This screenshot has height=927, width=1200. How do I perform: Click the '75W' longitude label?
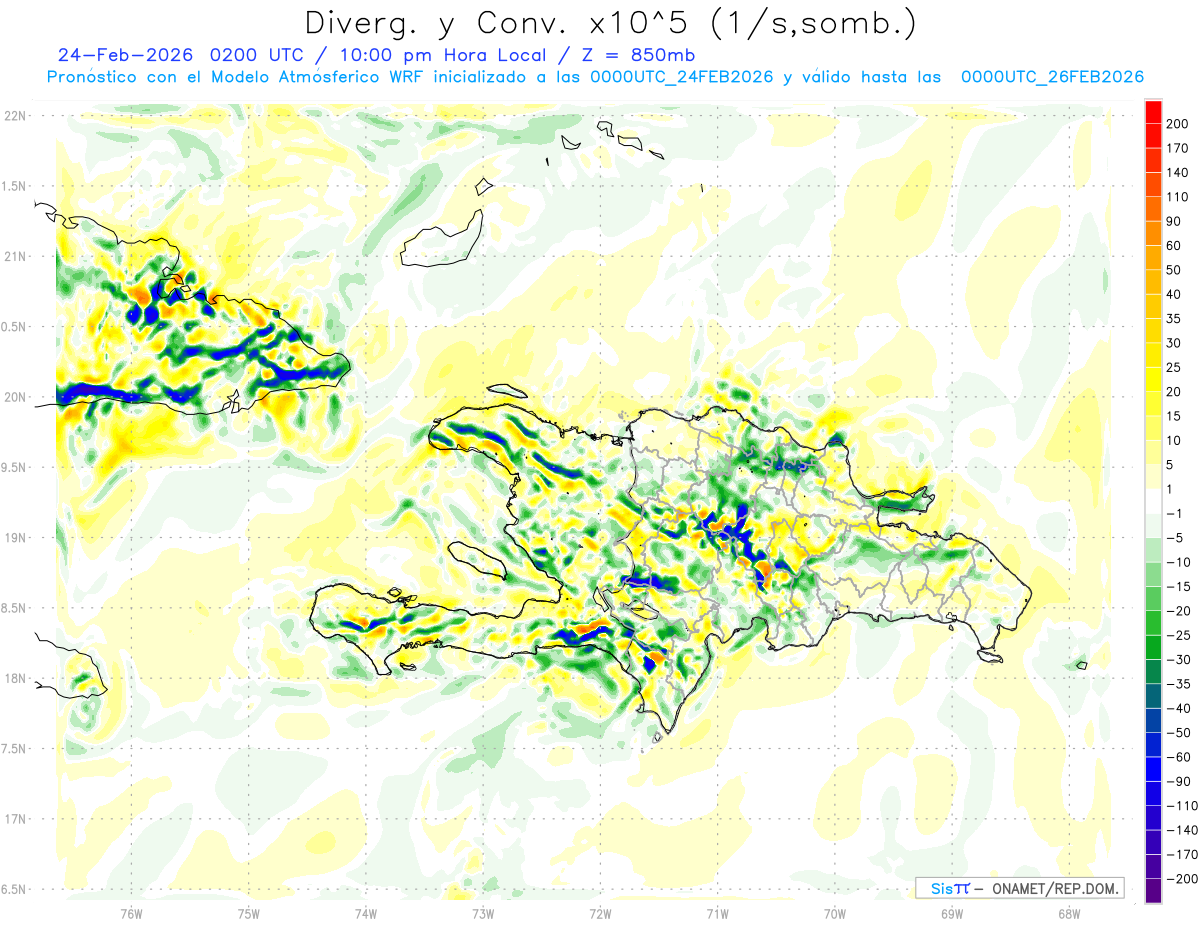(x=248, y=913)
